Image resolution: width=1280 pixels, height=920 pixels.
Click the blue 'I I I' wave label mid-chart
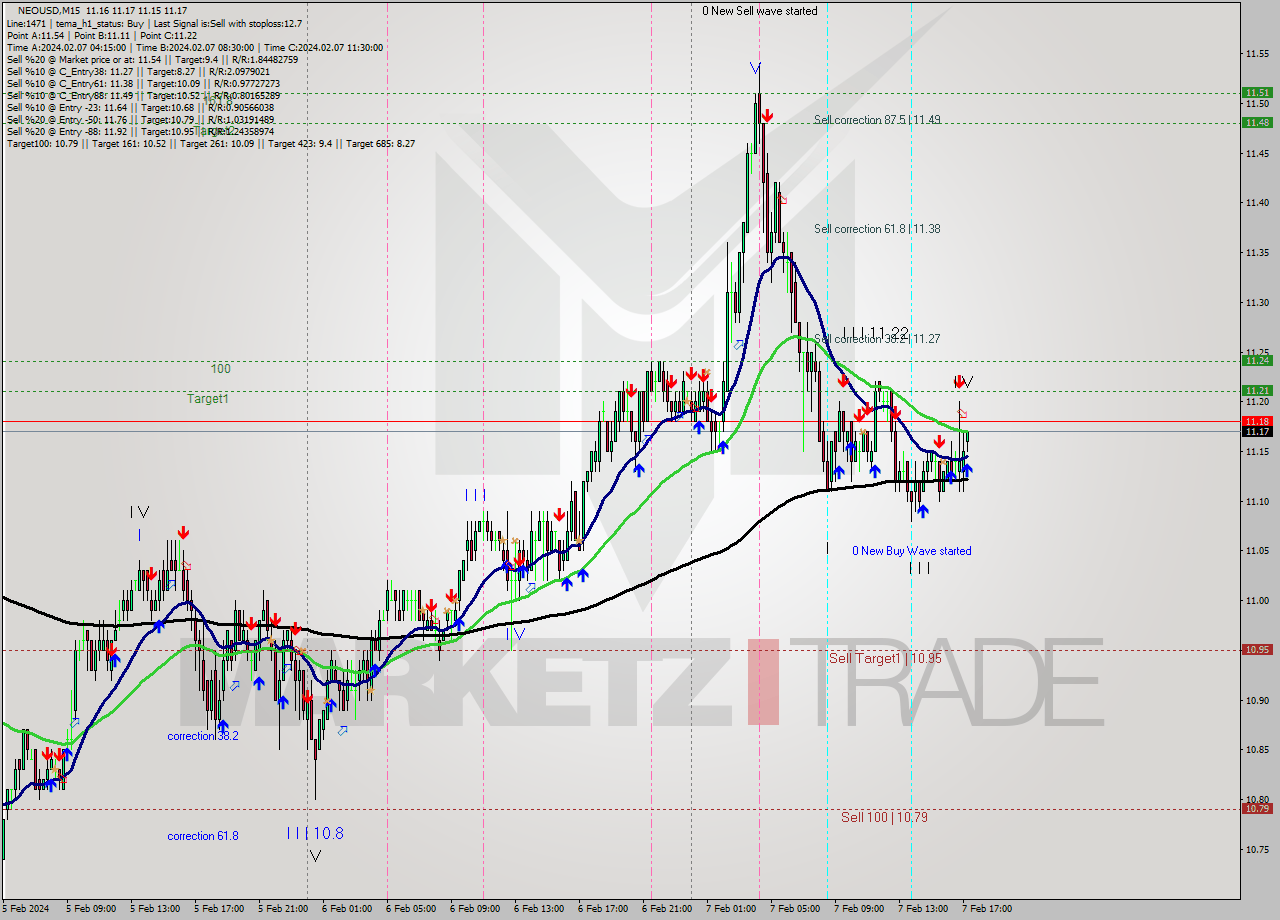[475, 495]
